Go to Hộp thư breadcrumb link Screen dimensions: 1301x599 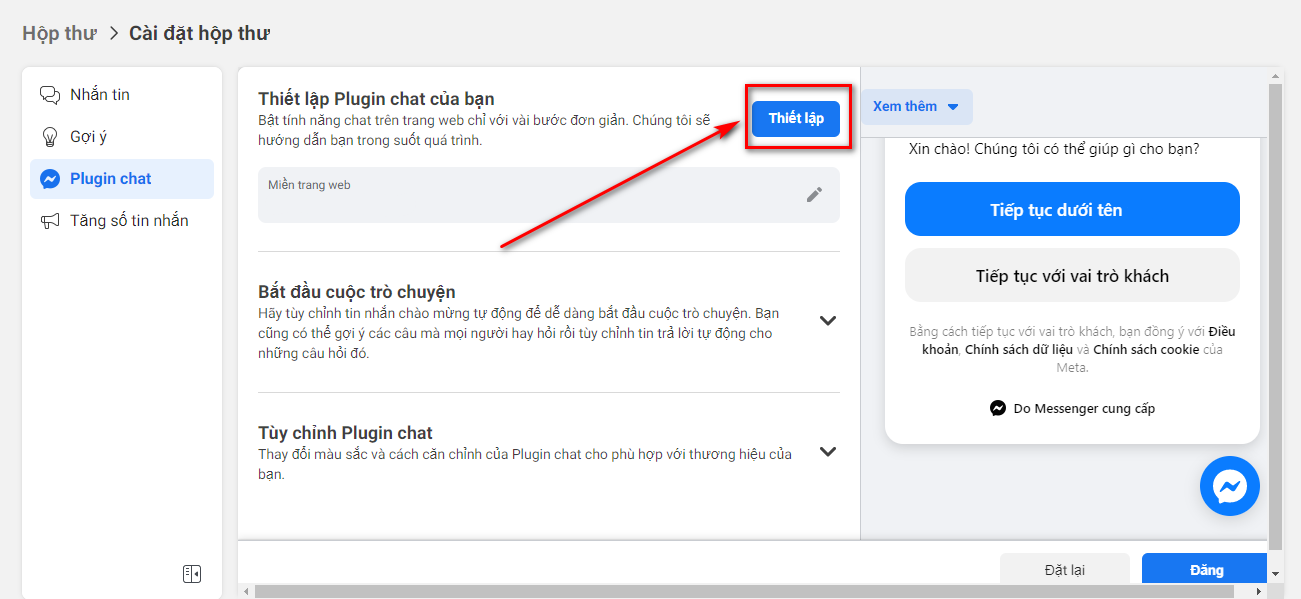60,33
